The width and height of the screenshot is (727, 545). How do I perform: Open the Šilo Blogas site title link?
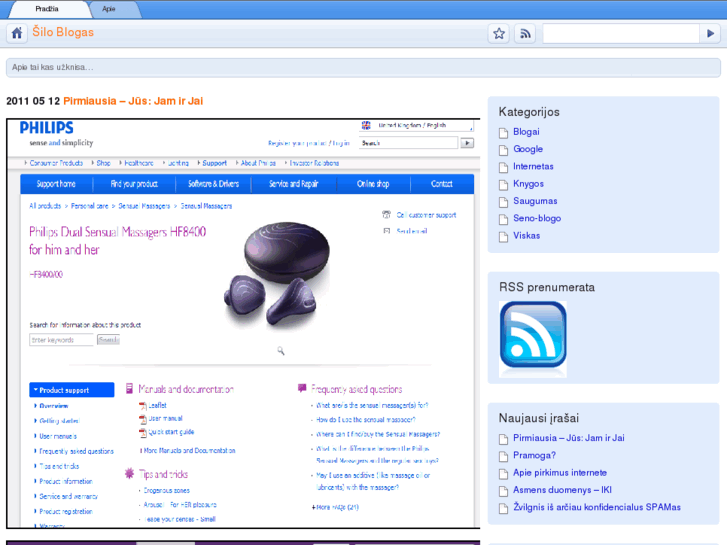tap(63, 32)
